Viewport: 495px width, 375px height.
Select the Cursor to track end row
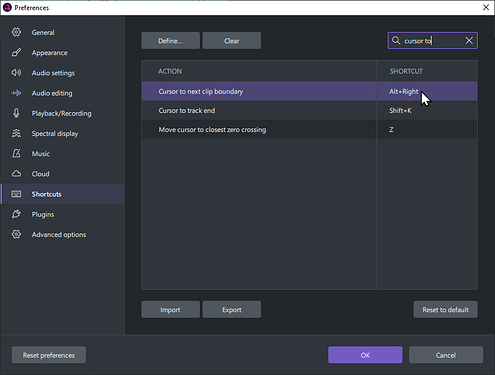309,110
